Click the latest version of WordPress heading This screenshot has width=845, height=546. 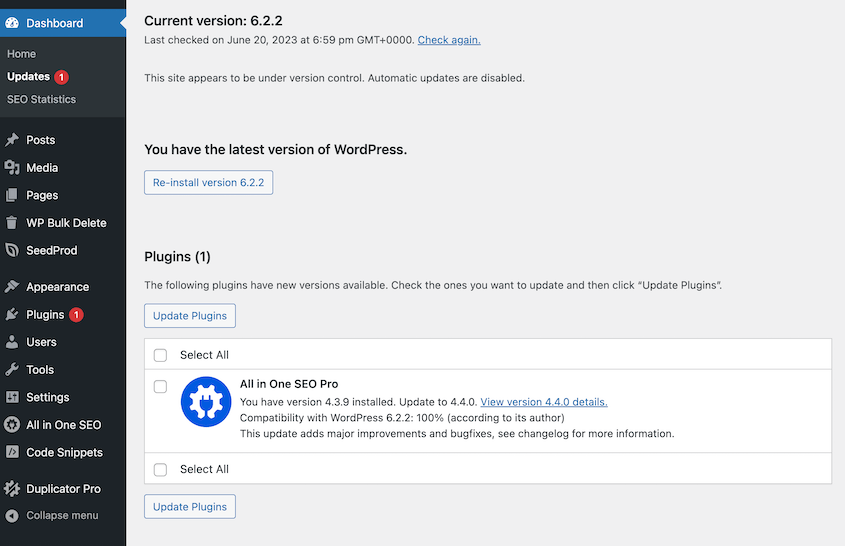275,149
